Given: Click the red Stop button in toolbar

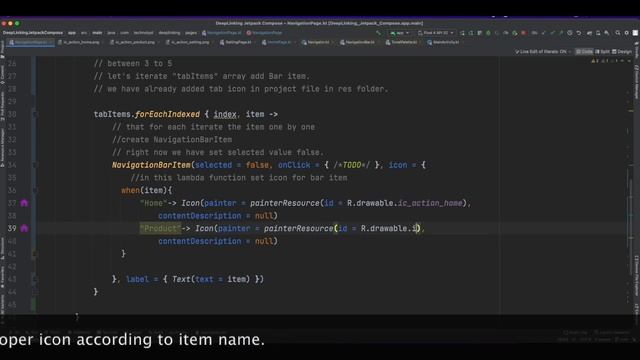Looking at the screenshot, I should 524,33.
